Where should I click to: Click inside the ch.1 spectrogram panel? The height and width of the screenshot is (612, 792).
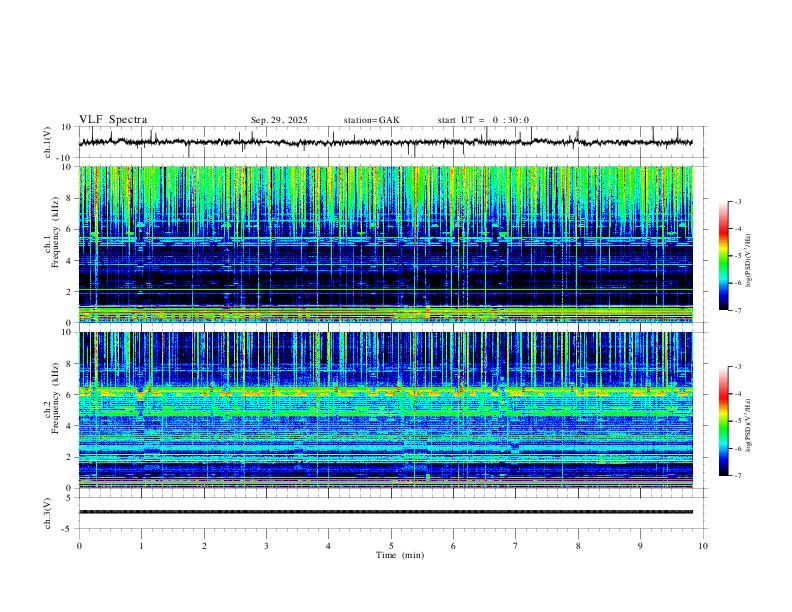[x=385, y=244]
